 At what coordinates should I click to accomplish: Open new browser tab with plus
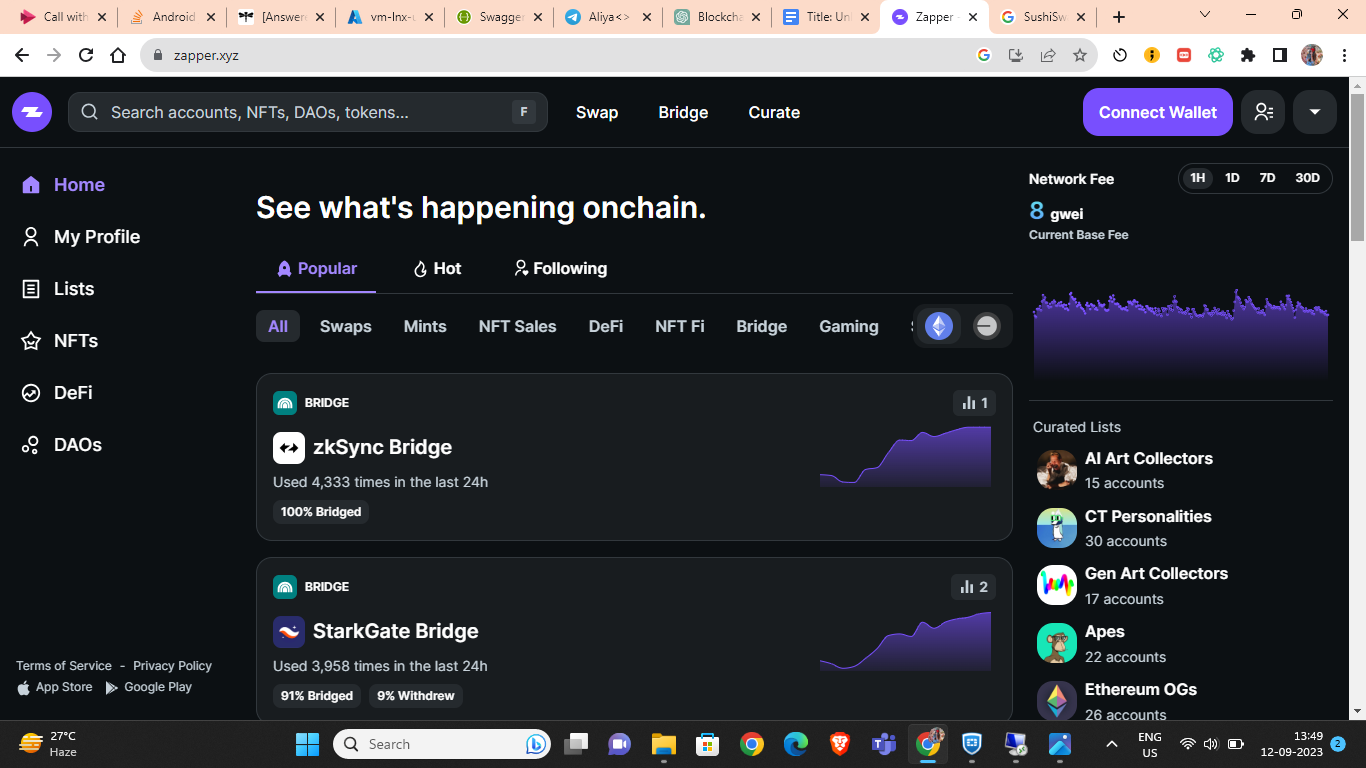(1118, 17)
